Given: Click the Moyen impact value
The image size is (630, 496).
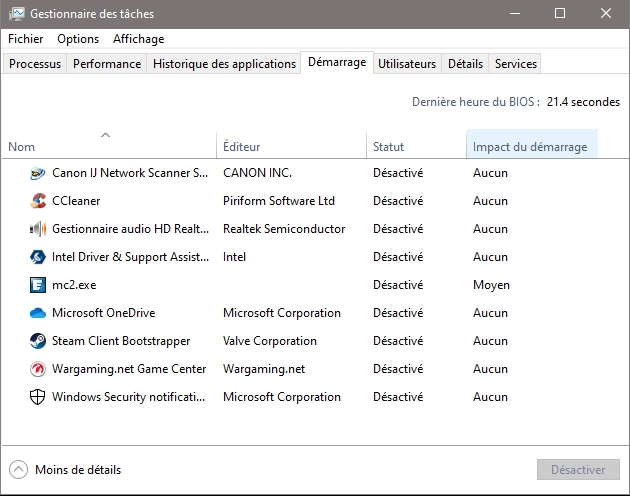Looking at the screenshot, I should (x=491, y=285).
